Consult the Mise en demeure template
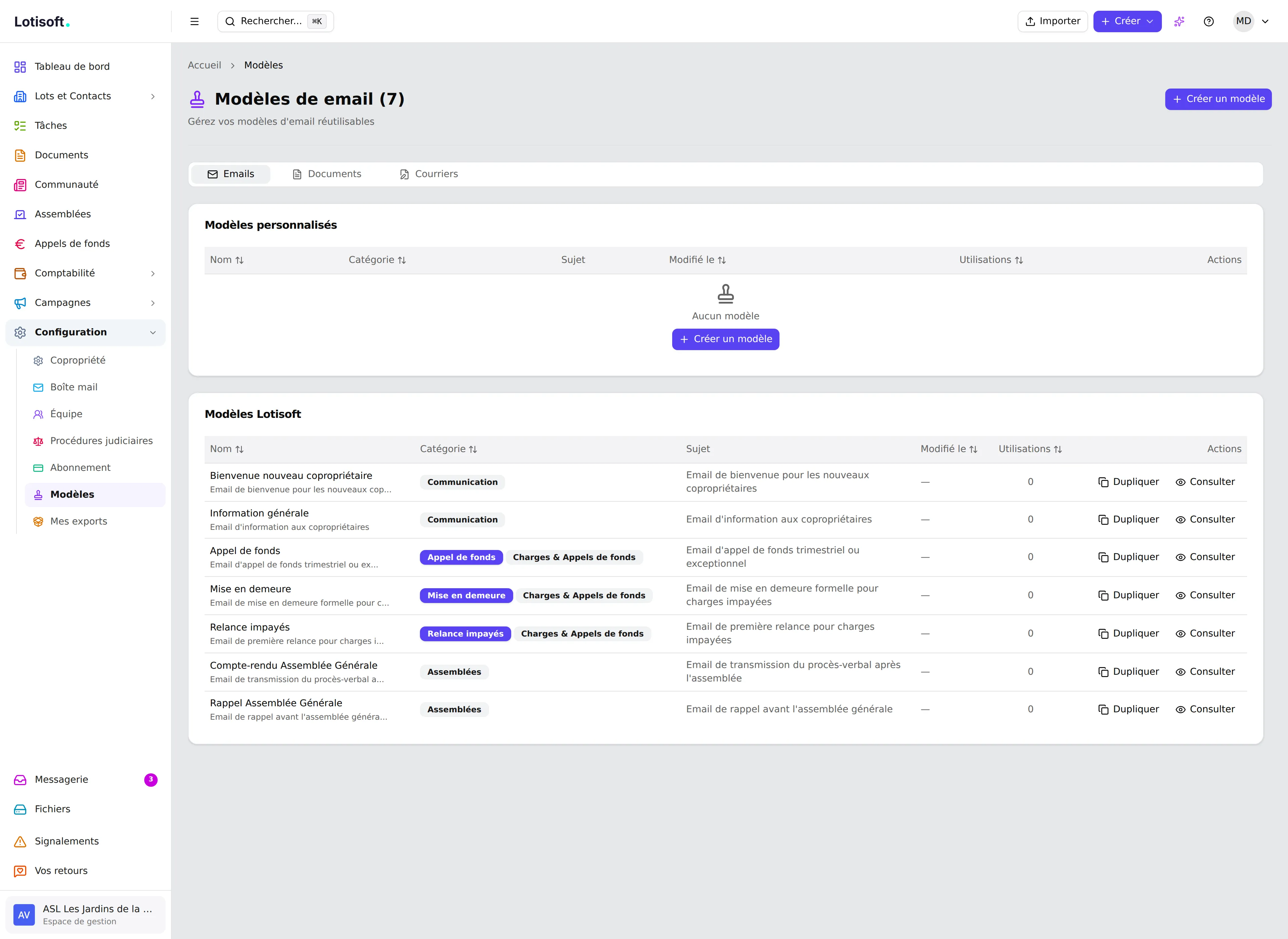Screen dimensions: 1288x939 click(1205, 595)
